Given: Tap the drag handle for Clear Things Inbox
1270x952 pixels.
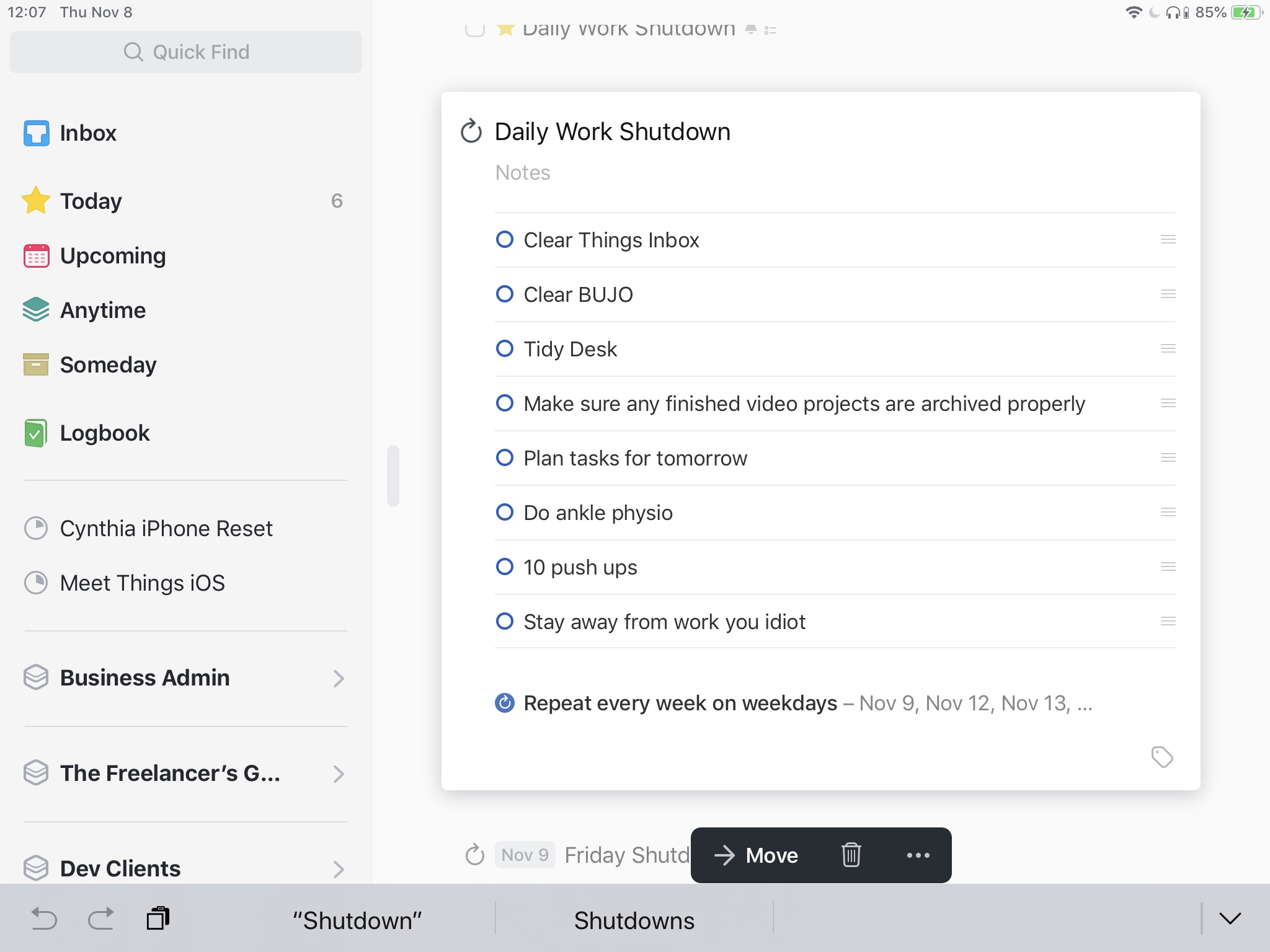Looking at the screenshot, I should tap(1168, 240).
